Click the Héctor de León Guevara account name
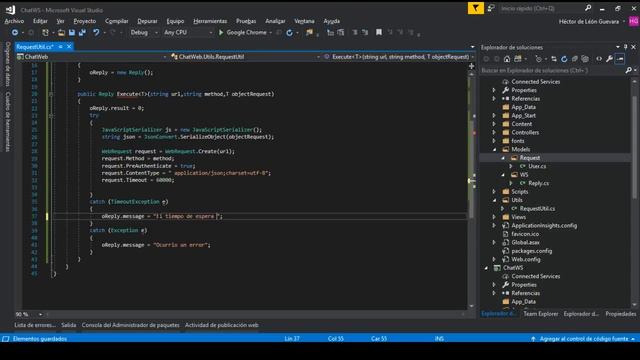This screenshot has height=360, width=640. (589, 22)
